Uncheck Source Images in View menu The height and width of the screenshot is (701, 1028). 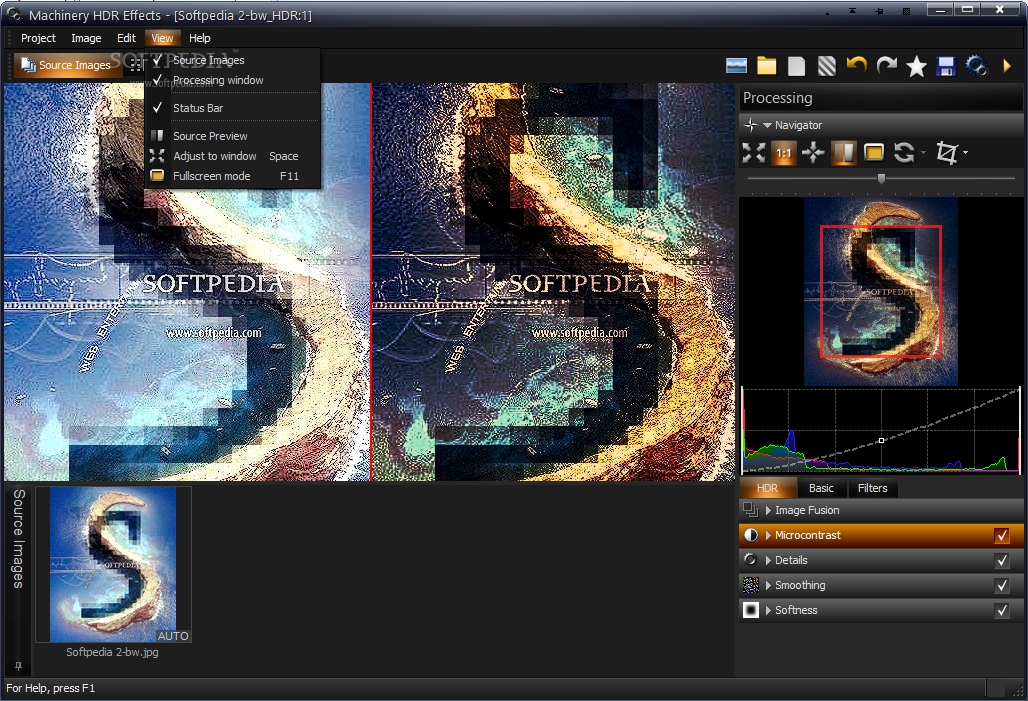pyautogui.click(x=232, y=60)
